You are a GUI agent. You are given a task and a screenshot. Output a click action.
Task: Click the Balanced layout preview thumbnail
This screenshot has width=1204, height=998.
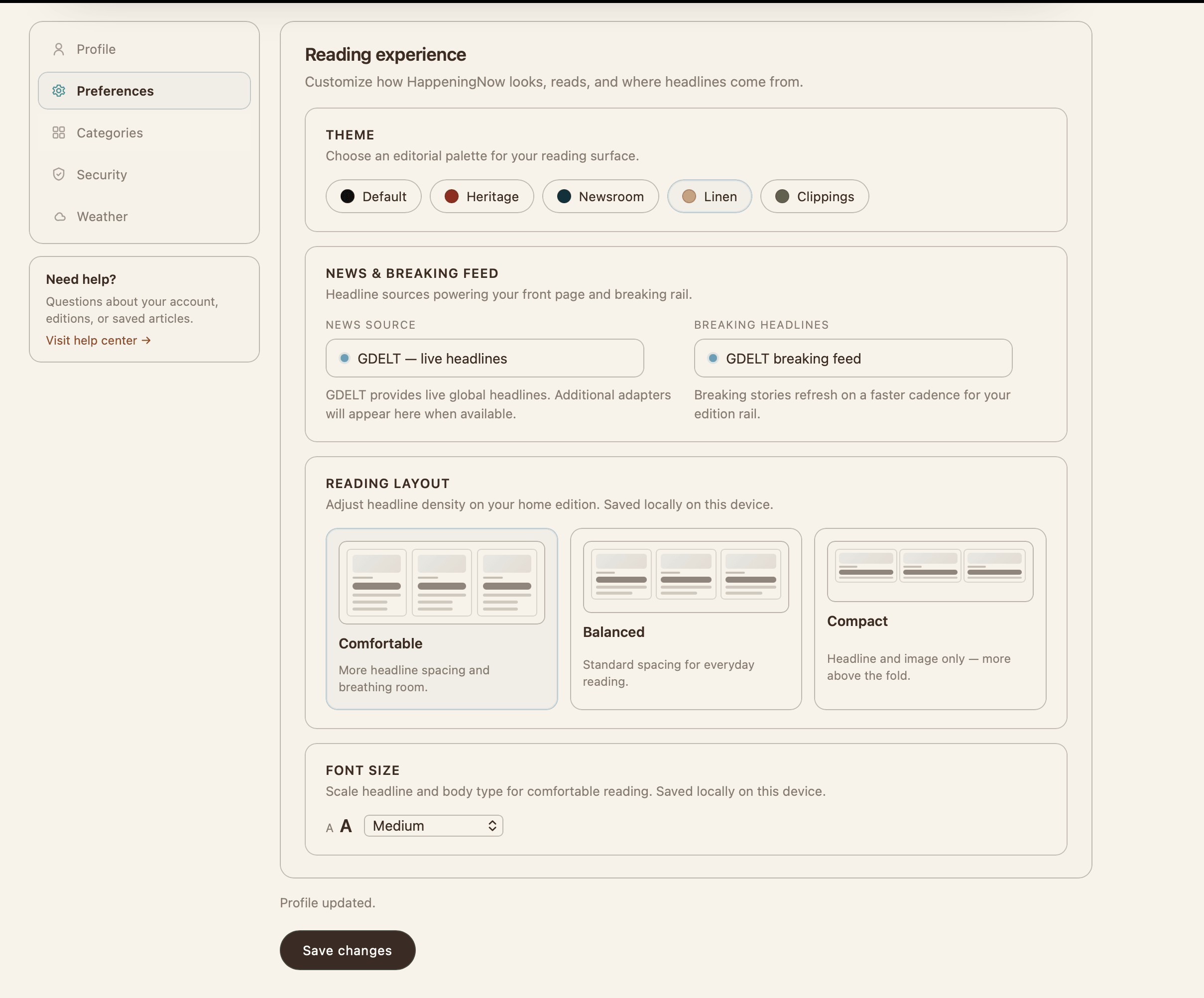pyautogui.click(x=686, y=576)
